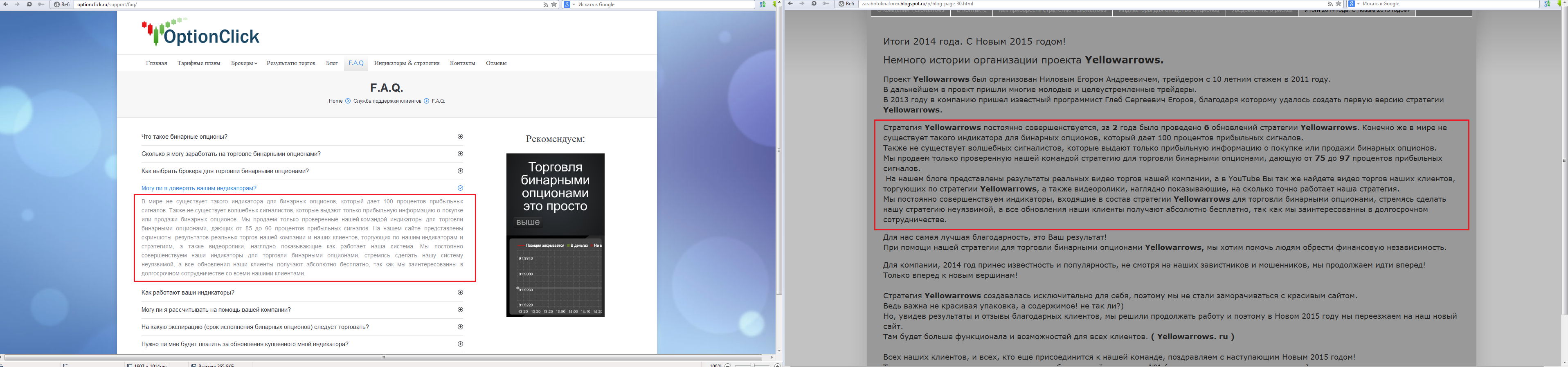Image resolution: width=1568 pixels, height=367 pixels.
Task: Click the vertical scrollbar of right browser
Action: coord(1564,161)
